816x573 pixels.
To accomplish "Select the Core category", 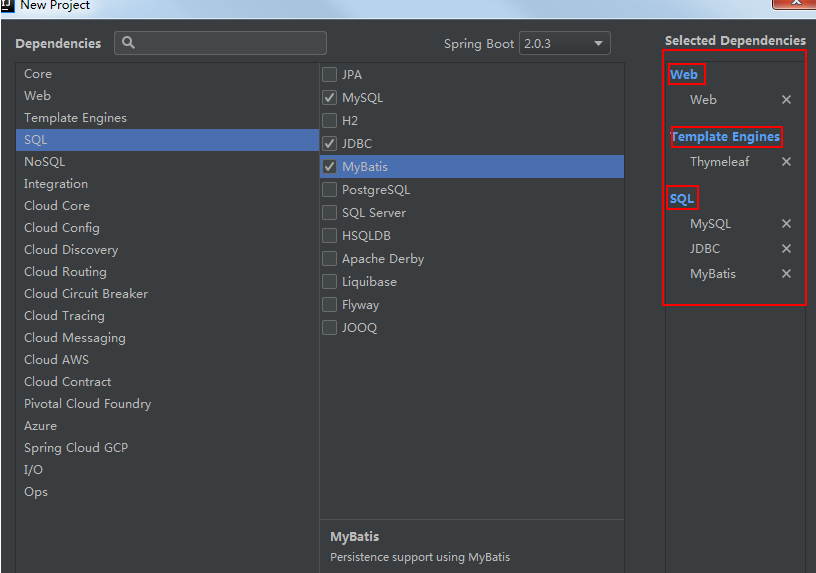I will click(167, 74).
